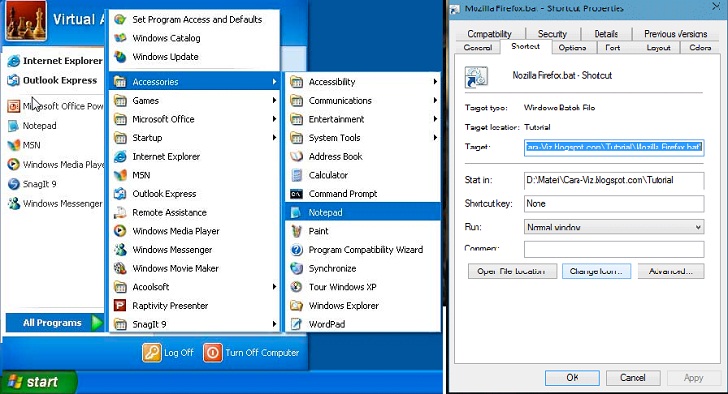Image resolution: width=728 pixels, height=394 pixels.
Task: Open Windows Media Player icon in All Programs list
Action: (x=120, y=231)
